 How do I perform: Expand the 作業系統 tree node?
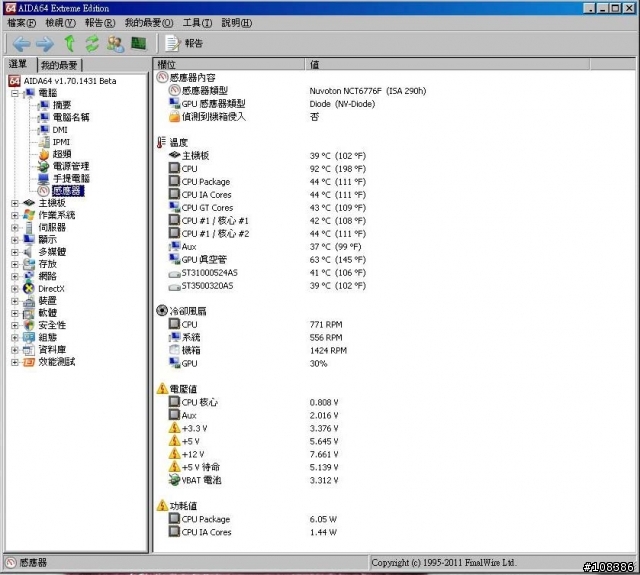15,215
